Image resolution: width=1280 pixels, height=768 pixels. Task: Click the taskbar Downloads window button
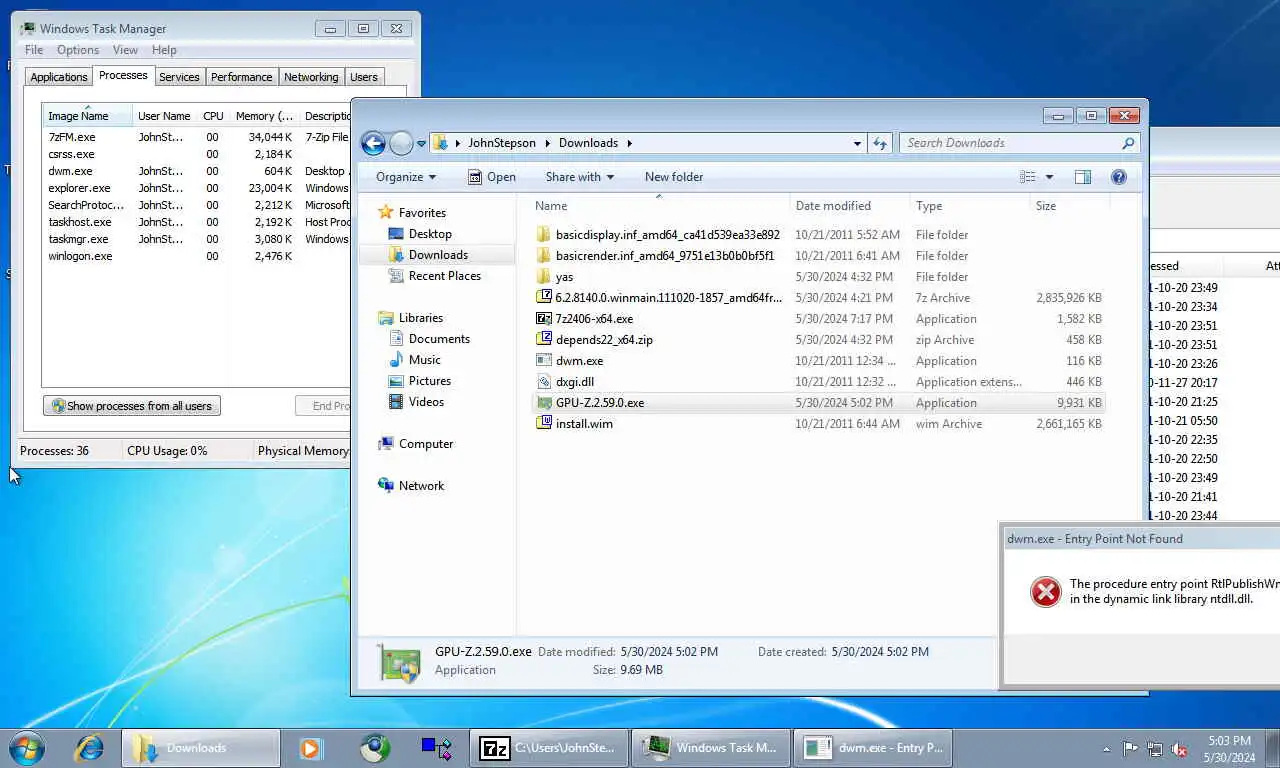coord(201,748)
